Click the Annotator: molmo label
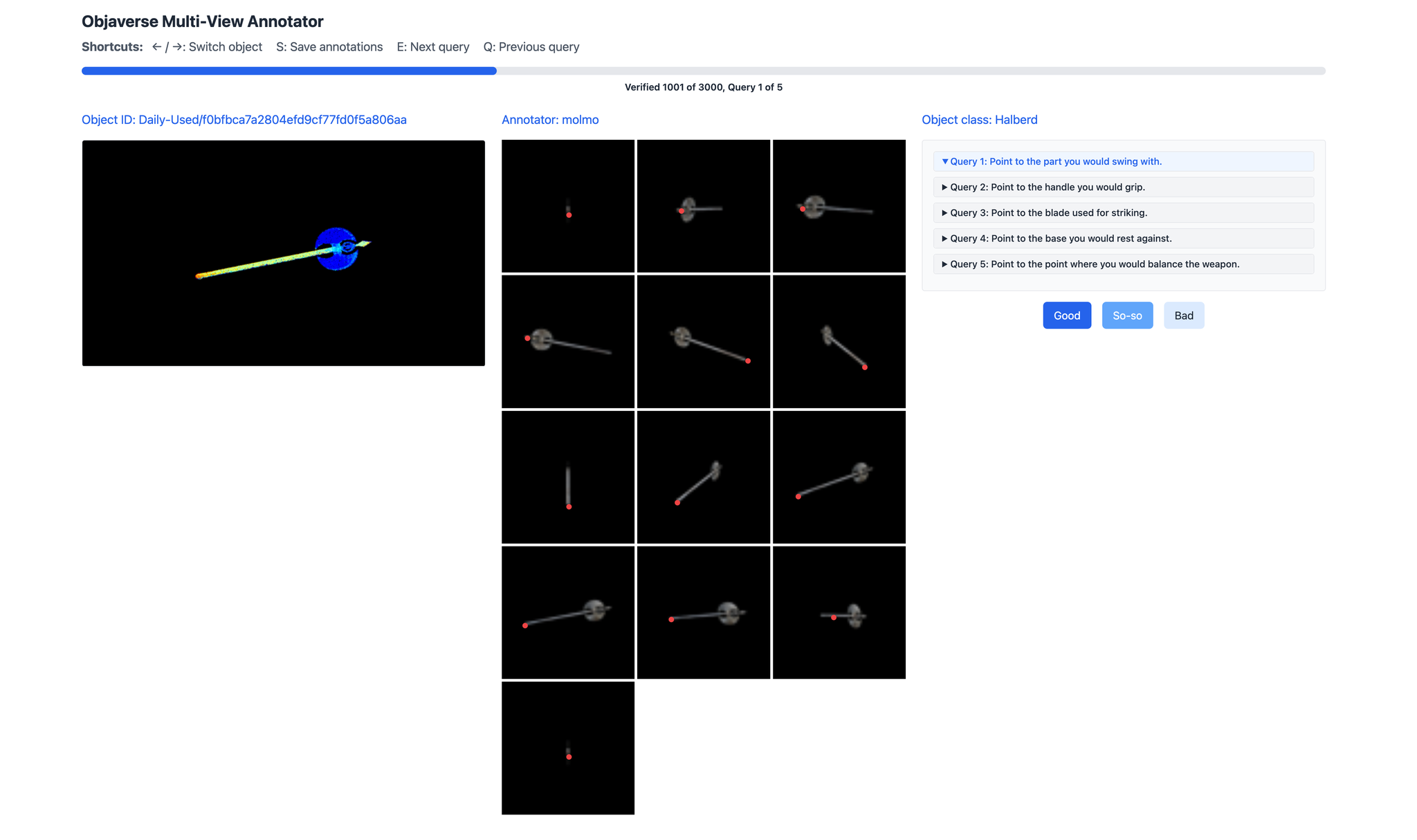This screenshot has width=1417, height=840. click(x=550, y=120)
